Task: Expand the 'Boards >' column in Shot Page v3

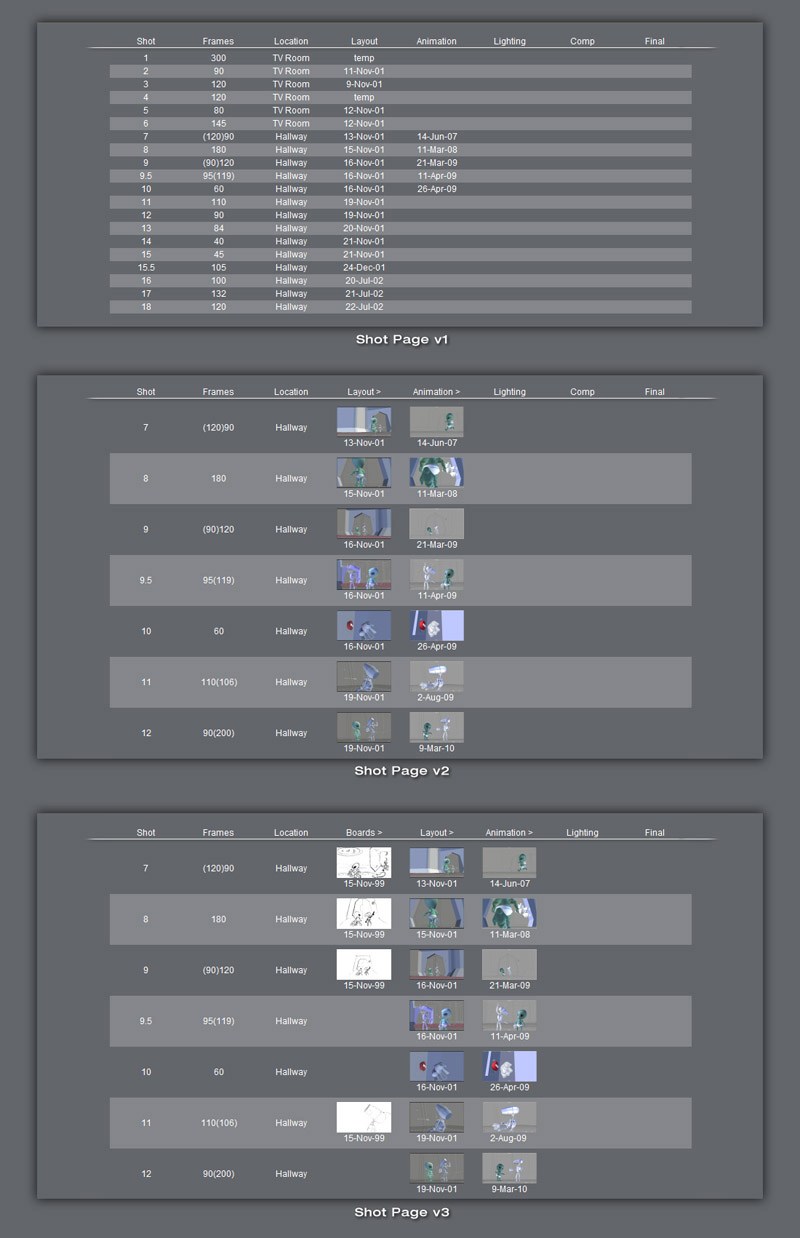Action: 364,833
